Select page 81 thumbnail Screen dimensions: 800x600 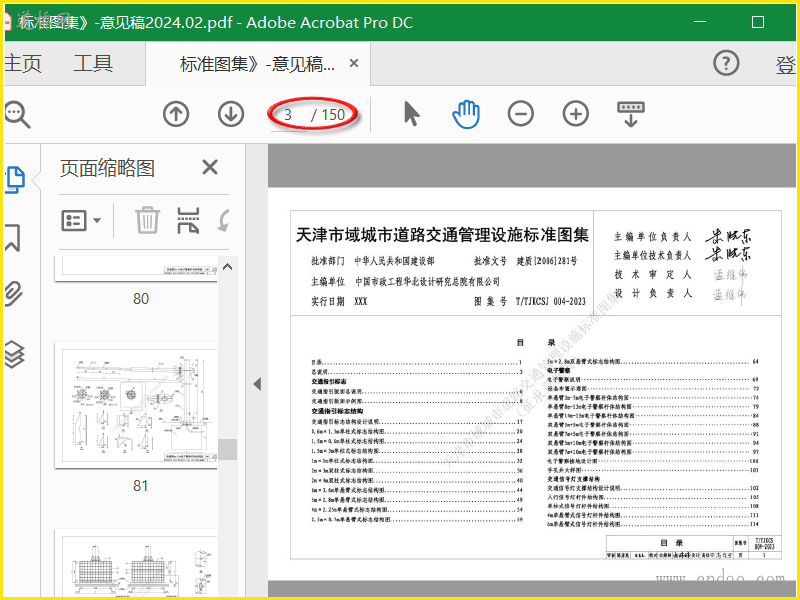(x=136, y=406)
